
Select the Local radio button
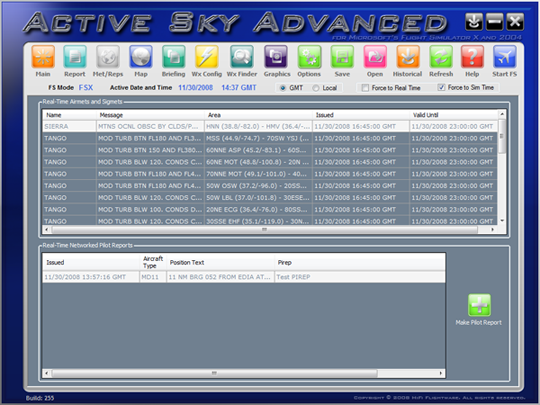pyautogui.click(x=315, y=88)
